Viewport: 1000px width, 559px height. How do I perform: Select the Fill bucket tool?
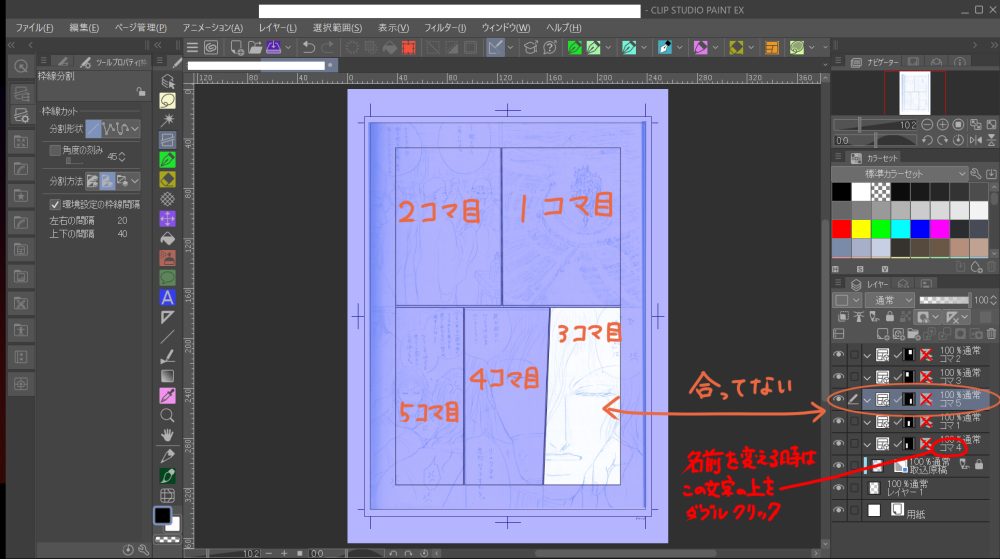point(167,238)
